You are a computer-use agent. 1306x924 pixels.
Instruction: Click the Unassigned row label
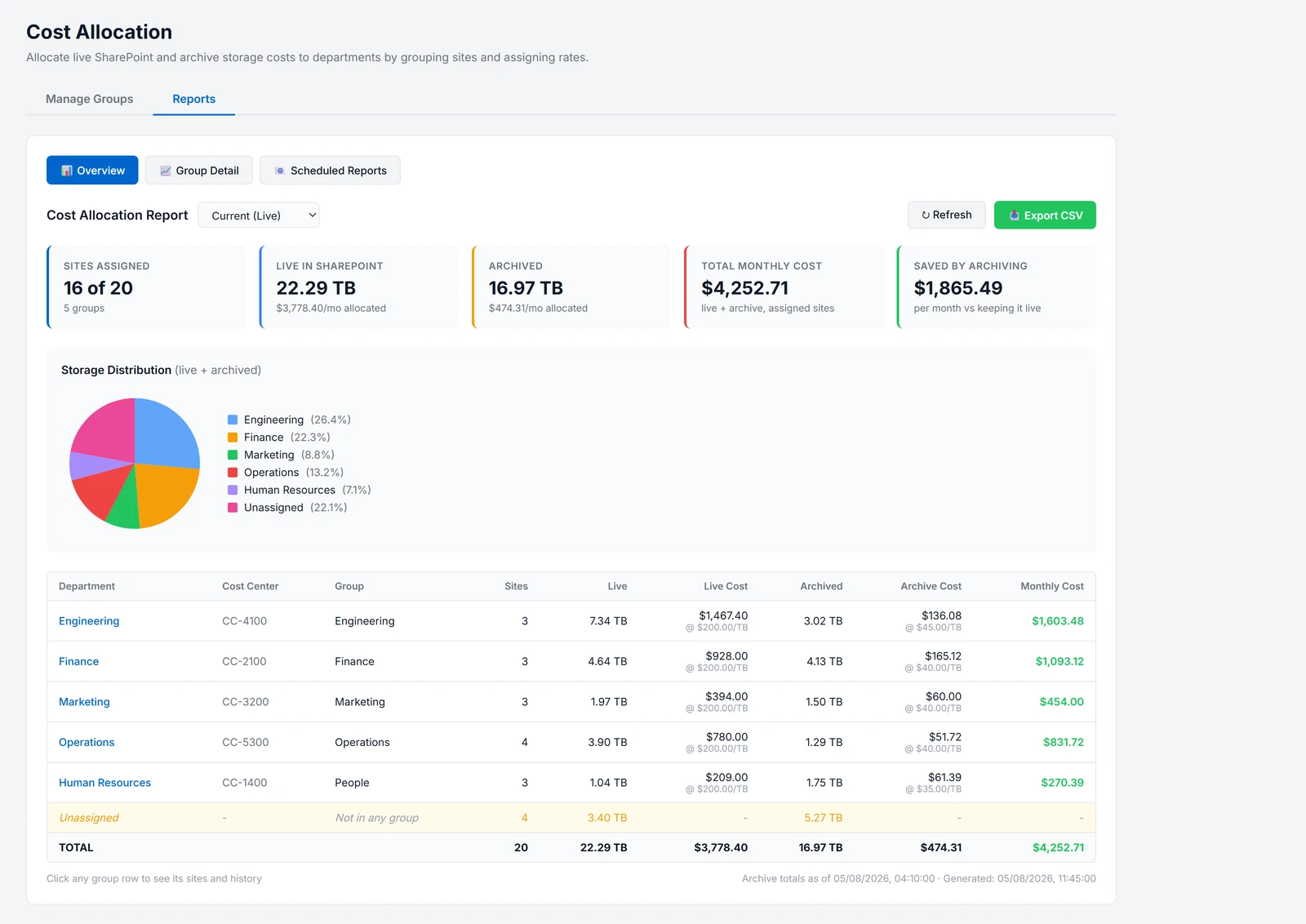89,818
